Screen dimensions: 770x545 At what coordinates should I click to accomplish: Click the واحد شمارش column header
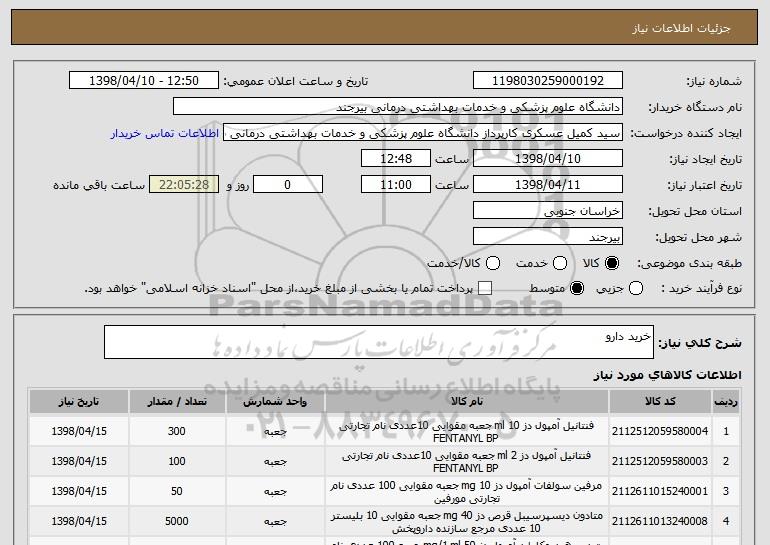pos(275,402)
